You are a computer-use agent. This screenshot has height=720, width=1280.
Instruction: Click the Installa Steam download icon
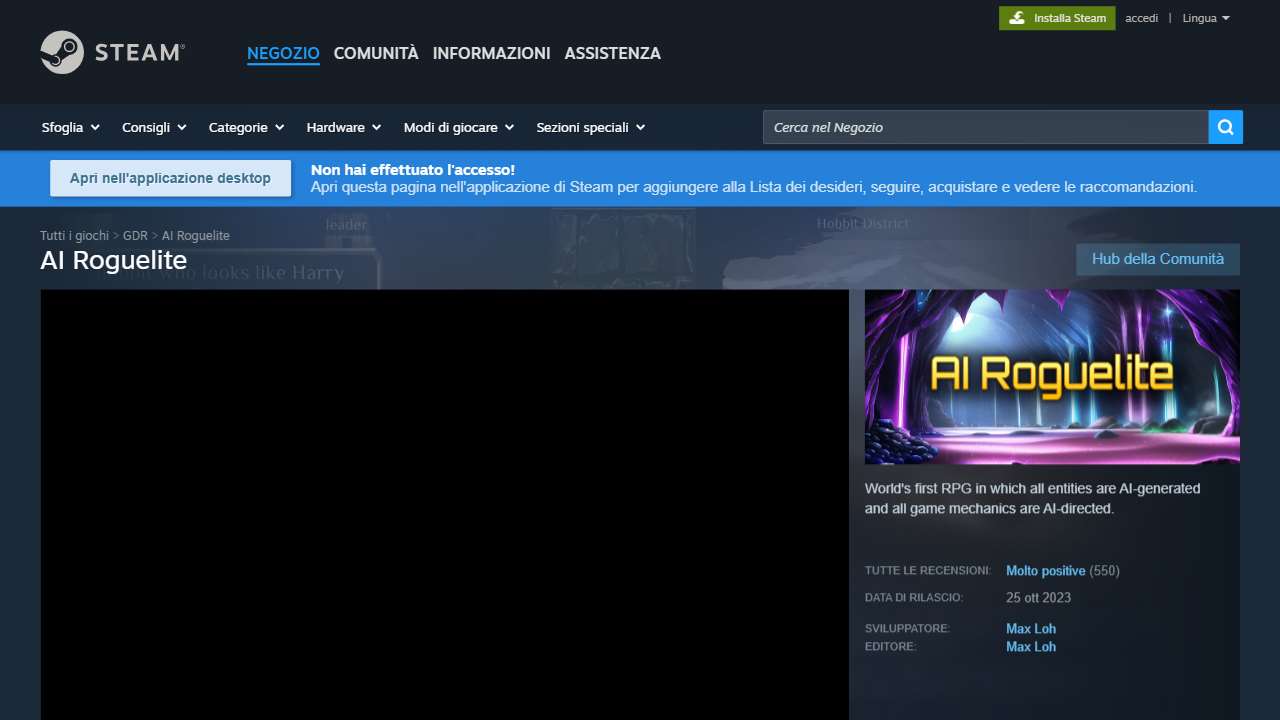click(1017, 18)
